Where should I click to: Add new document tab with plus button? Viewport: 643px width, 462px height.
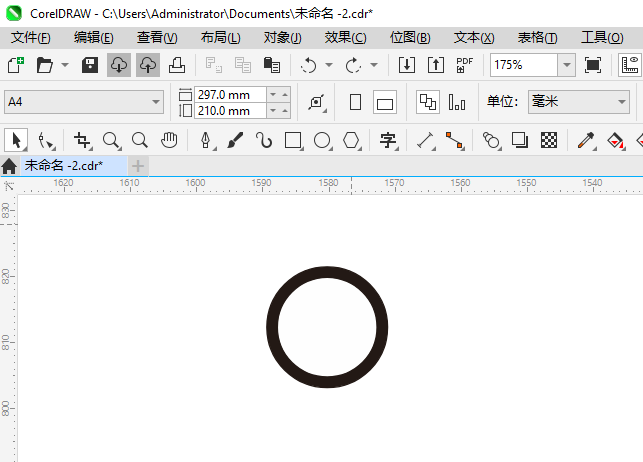click(138, 166)
